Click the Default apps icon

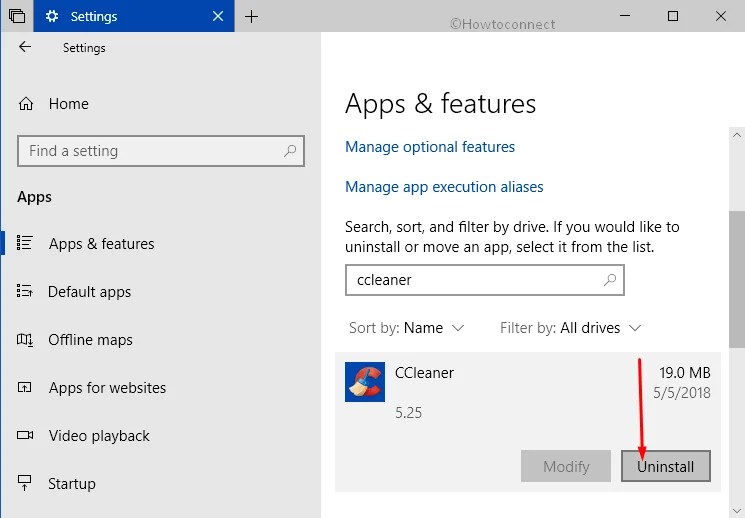[x=24, y=290]
